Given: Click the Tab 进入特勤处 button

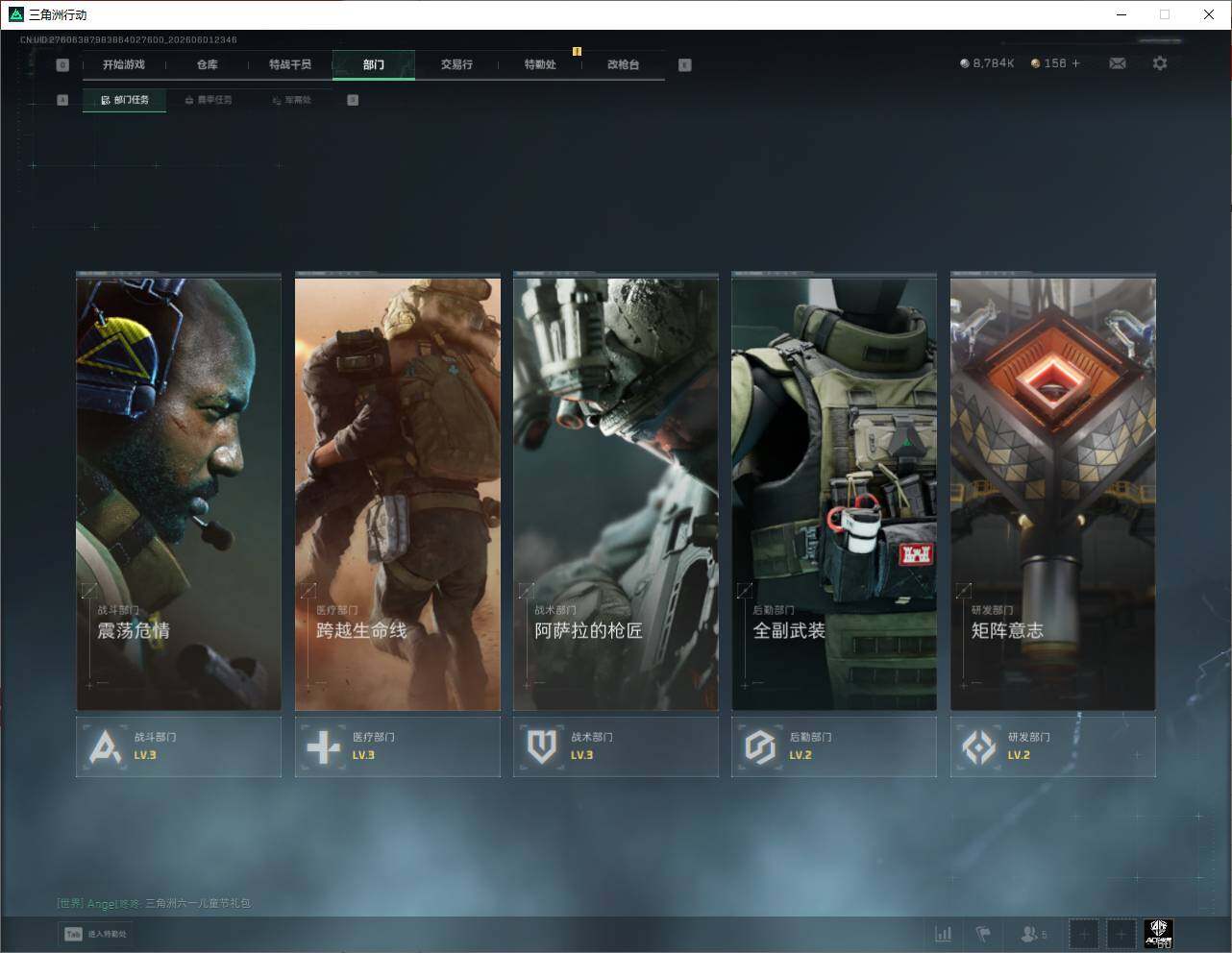Looking at the screenshot, I should [95, 934].
